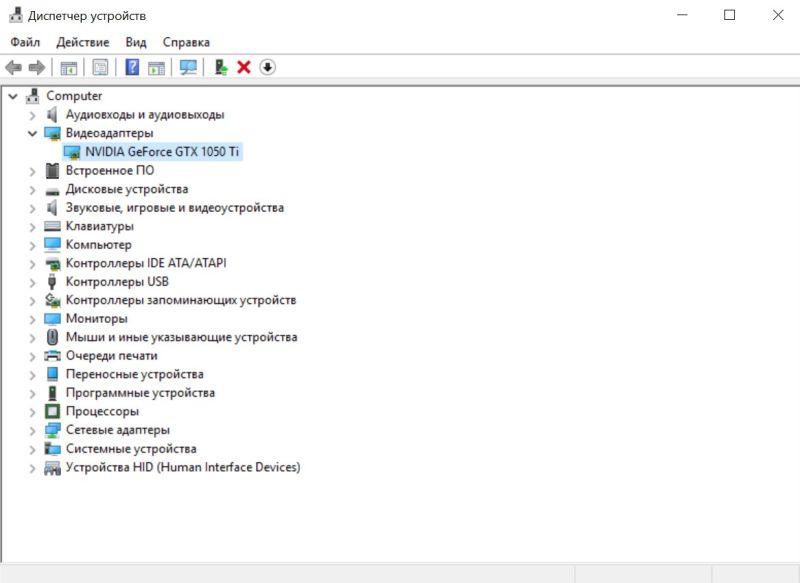The image size is (800, 583).
Task: Click the Очереди печати printer icon
Action: coord(52,356)
